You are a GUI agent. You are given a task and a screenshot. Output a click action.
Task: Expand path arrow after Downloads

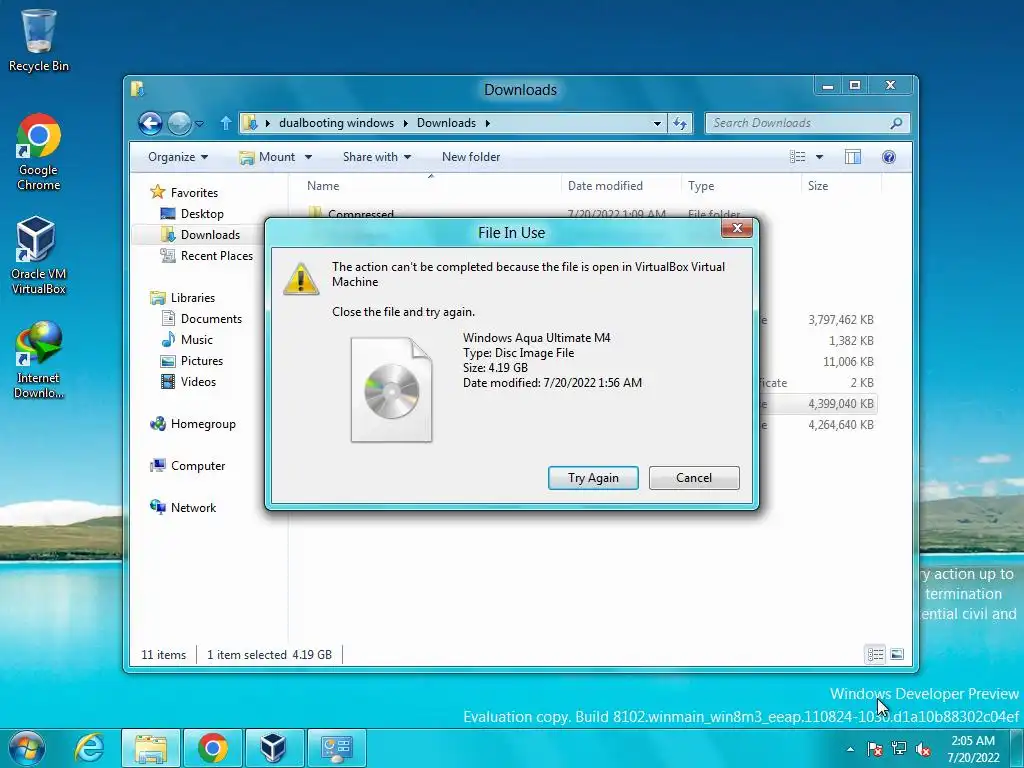487,123
